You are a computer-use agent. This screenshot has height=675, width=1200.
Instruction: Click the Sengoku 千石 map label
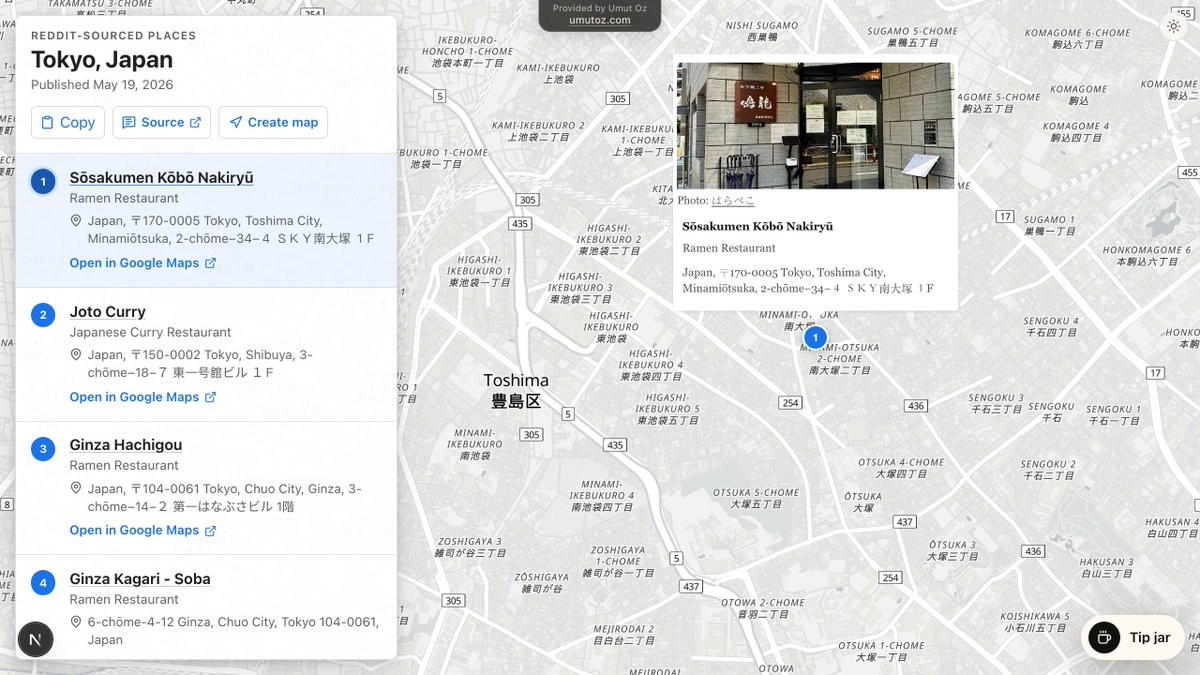point(1051,411)
